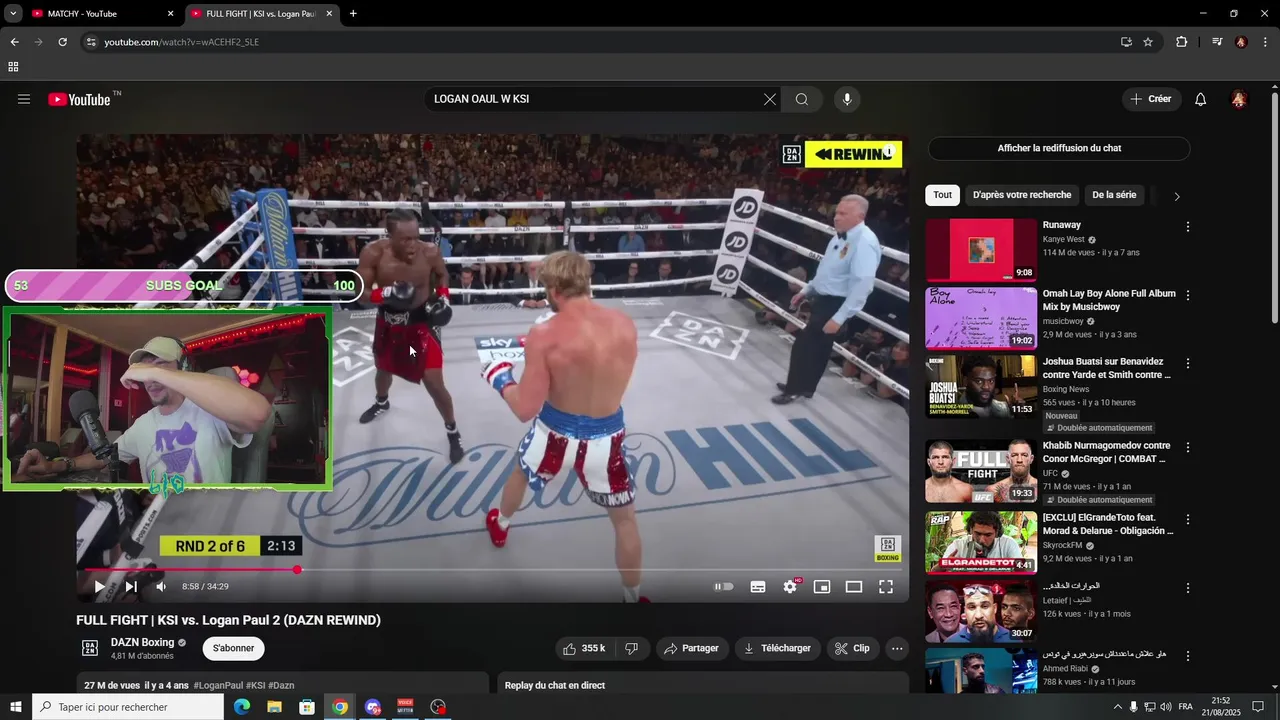This screenshot has width=1280, height=720.
Task: Show more filter chips with right arrow
Action: (x=1176, y=196)
